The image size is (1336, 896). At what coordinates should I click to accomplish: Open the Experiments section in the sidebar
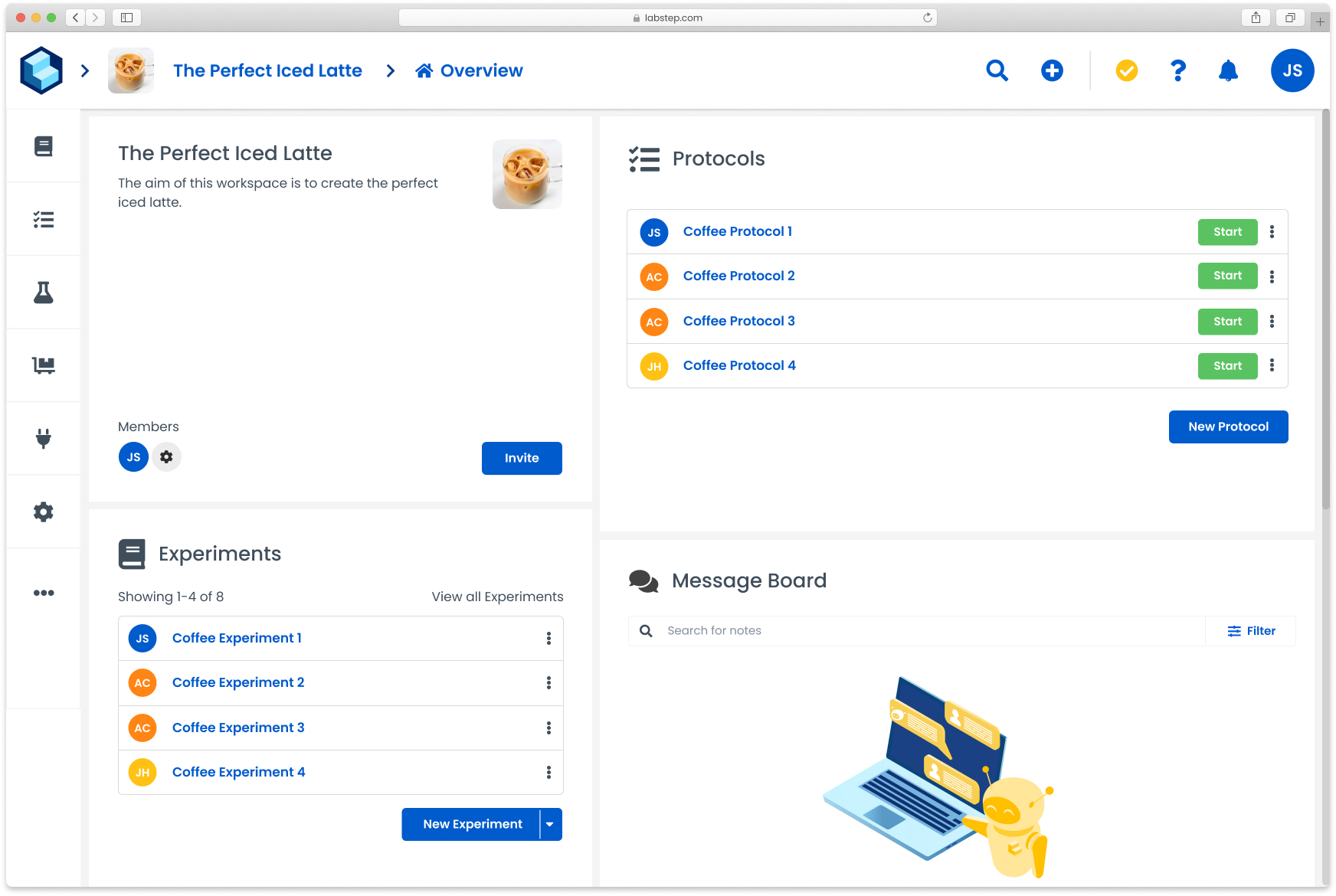[x=44, y=146]
